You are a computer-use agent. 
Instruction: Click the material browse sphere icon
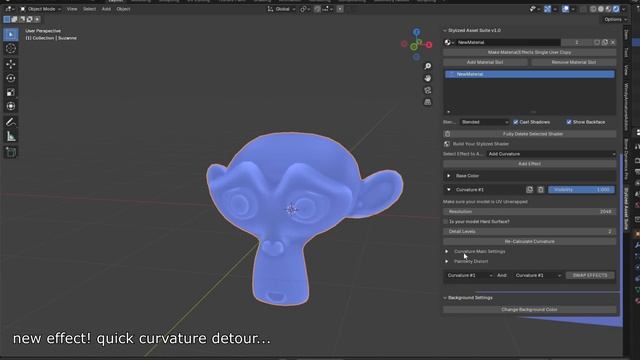tap(448, 42)
